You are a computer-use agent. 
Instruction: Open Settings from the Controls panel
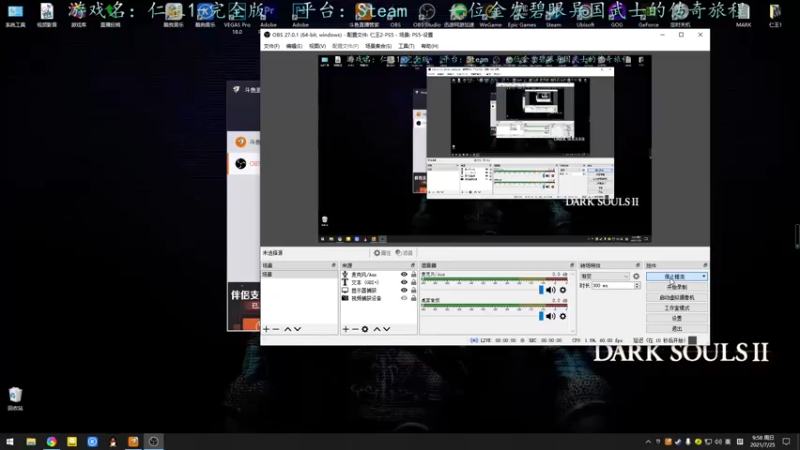point(677,318)
